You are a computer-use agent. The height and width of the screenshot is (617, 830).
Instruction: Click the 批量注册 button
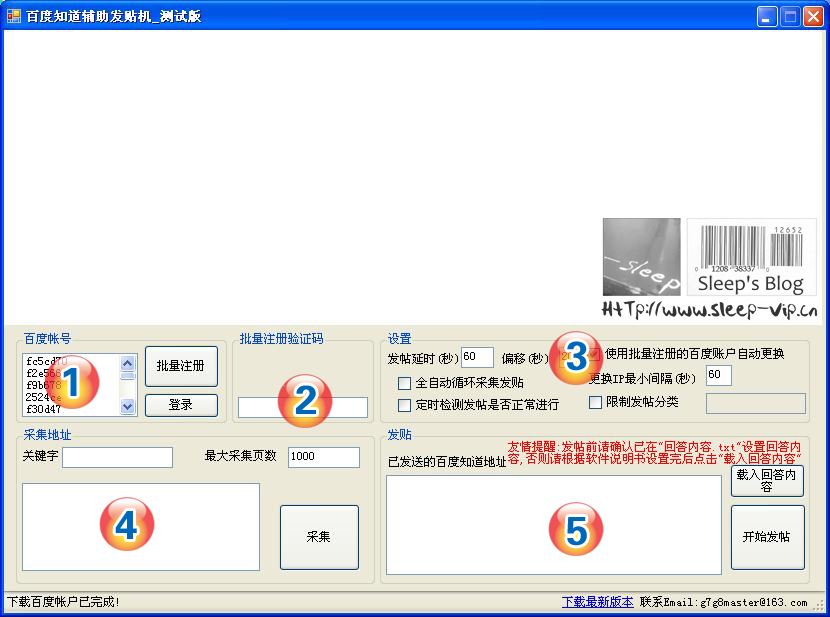[x=181, y=366]
